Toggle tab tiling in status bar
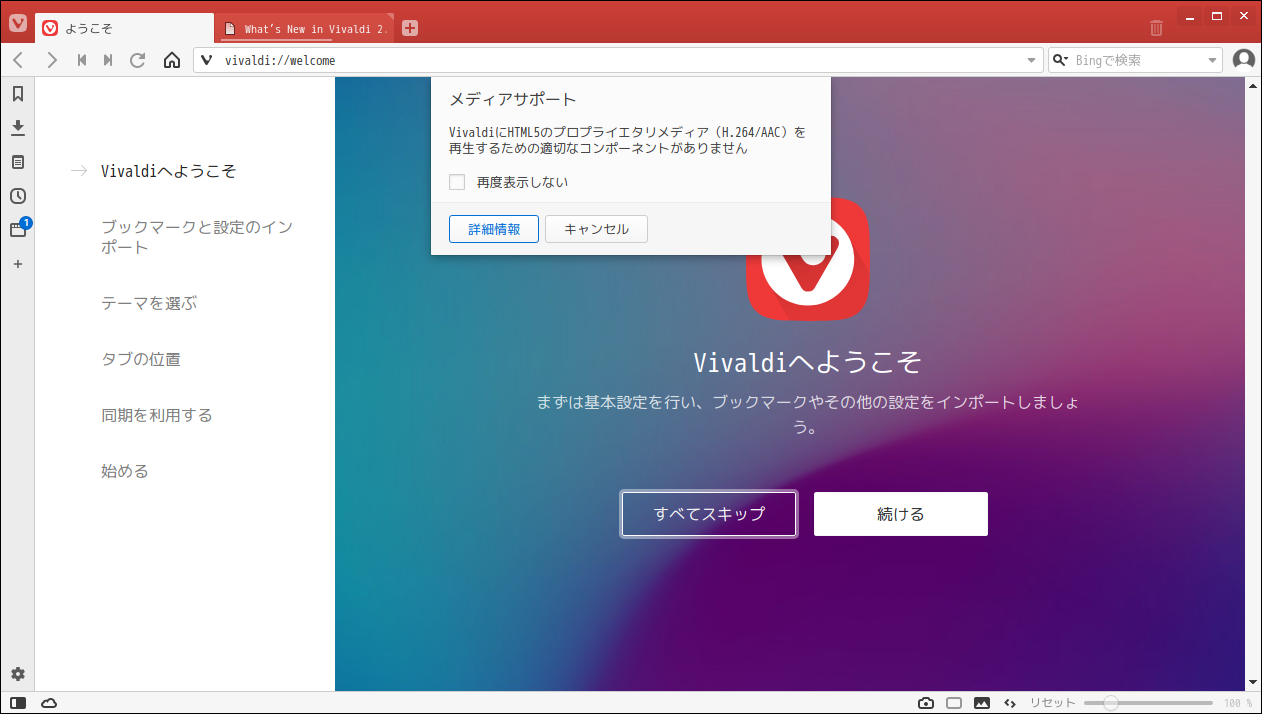The height and width of the screenshot is (714, 1262). 954,703
